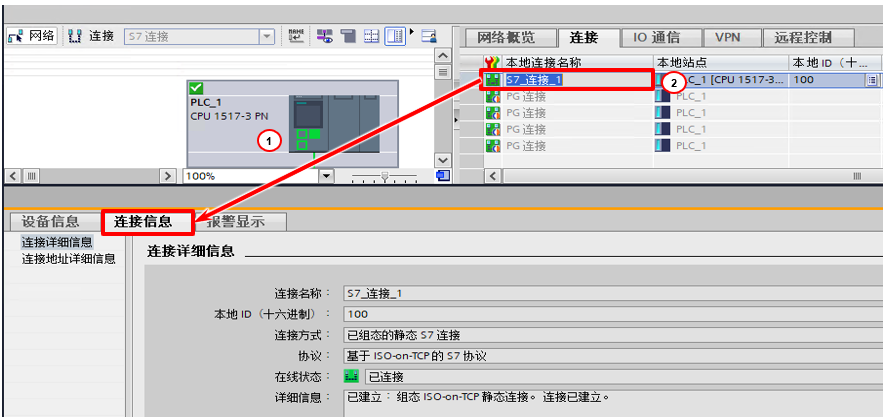
Task: Toggle the highlighted column layout icon
Action: [396, 36]
